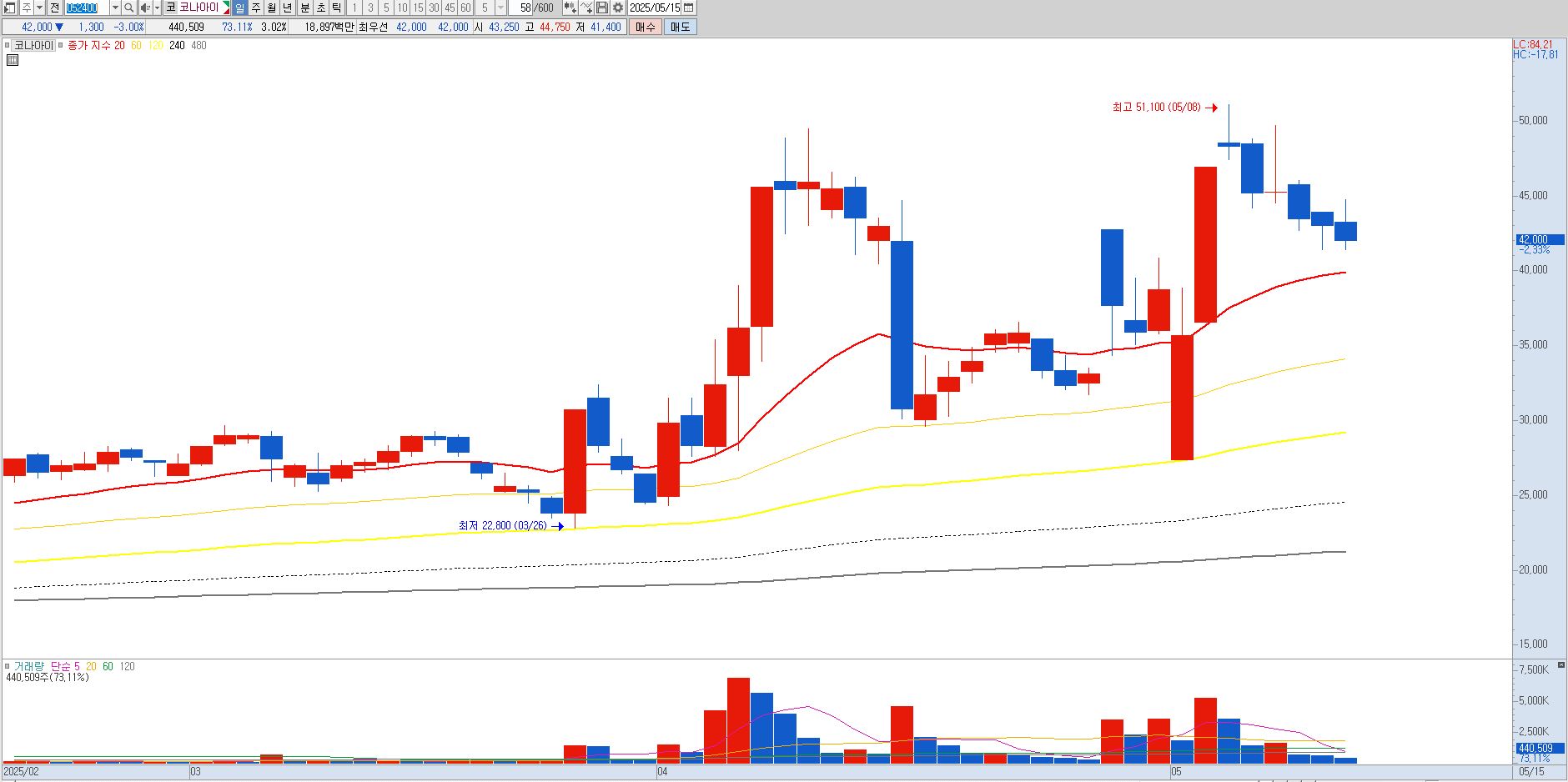The image size is (1568, 782).
Task: Click the green-red flag icon beside 코나아이
Action: [x=225, y=8]
